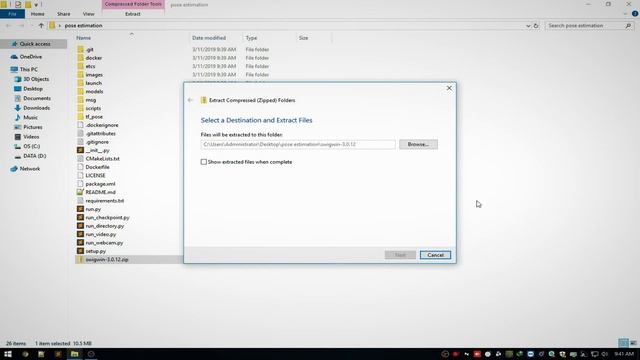Select the .gitattributes file

[100, 133]
